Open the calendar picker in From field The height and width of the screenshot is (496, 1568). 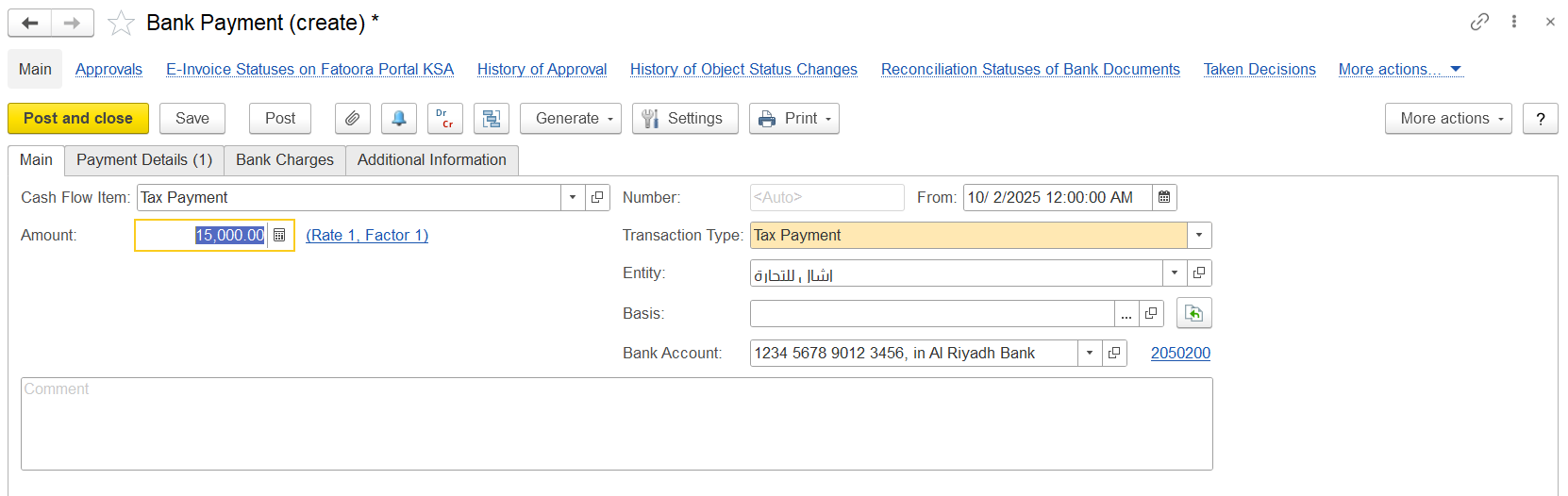coord(1164,198)
